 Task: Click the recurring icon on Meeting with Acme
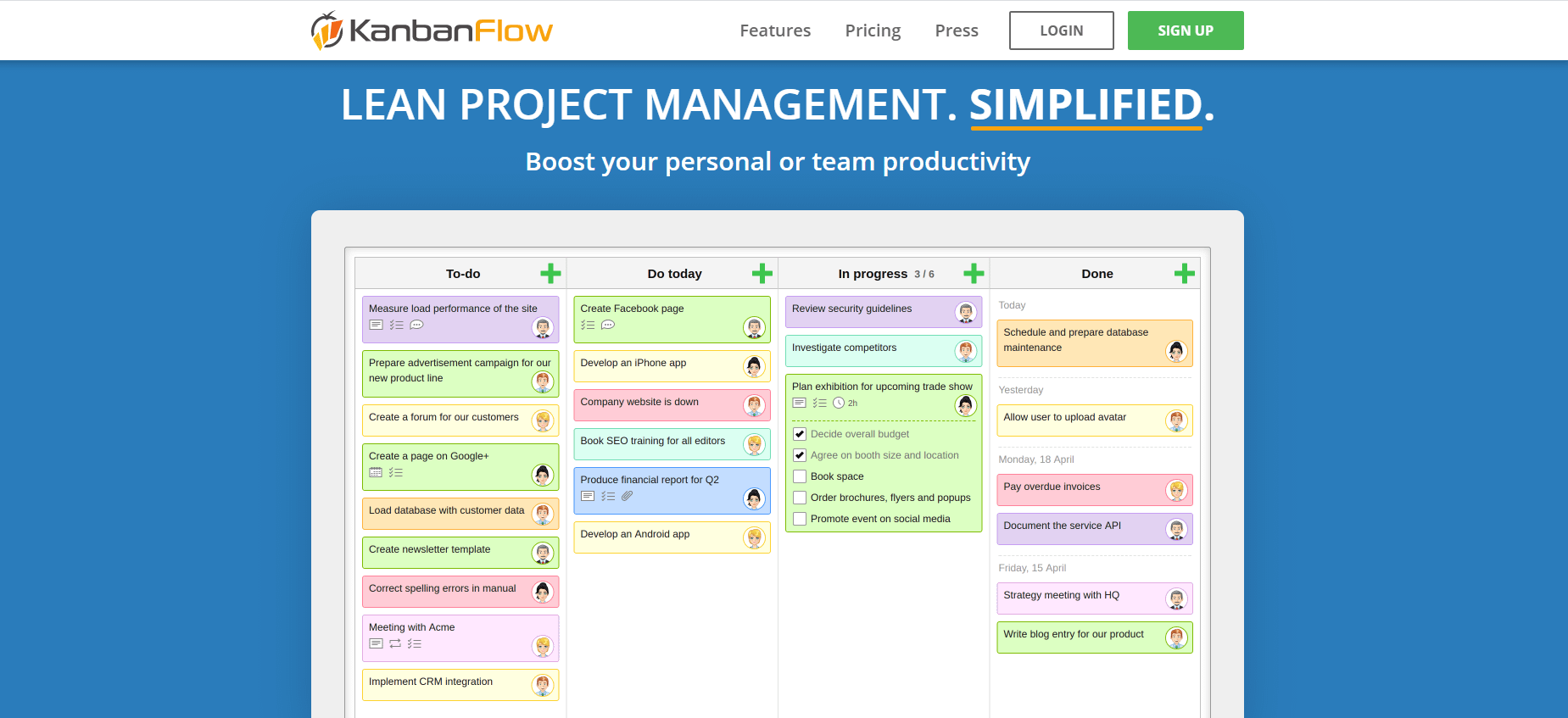click(395, 643)
